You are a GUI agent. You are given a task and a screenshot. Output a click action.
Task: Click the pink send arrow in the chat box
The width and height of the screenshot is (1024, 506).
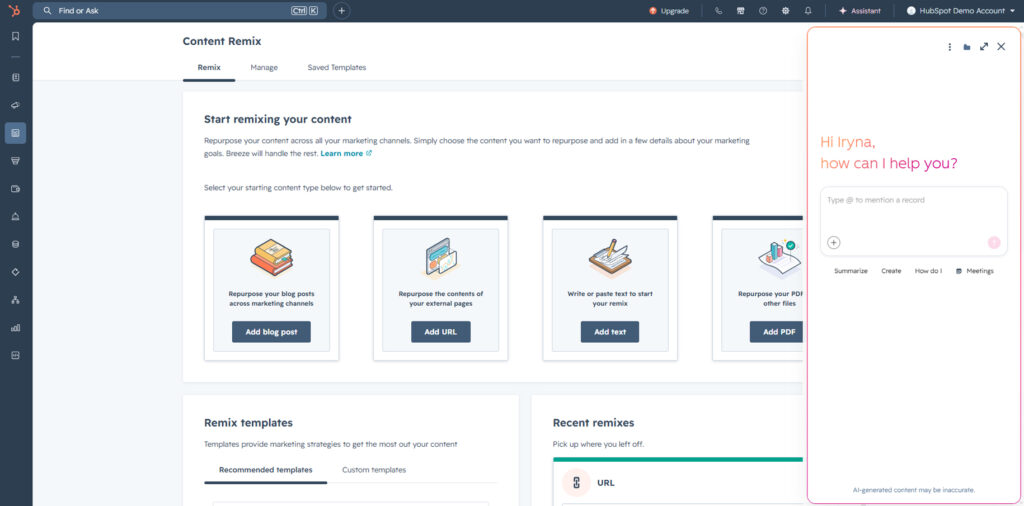click(993, 242)
